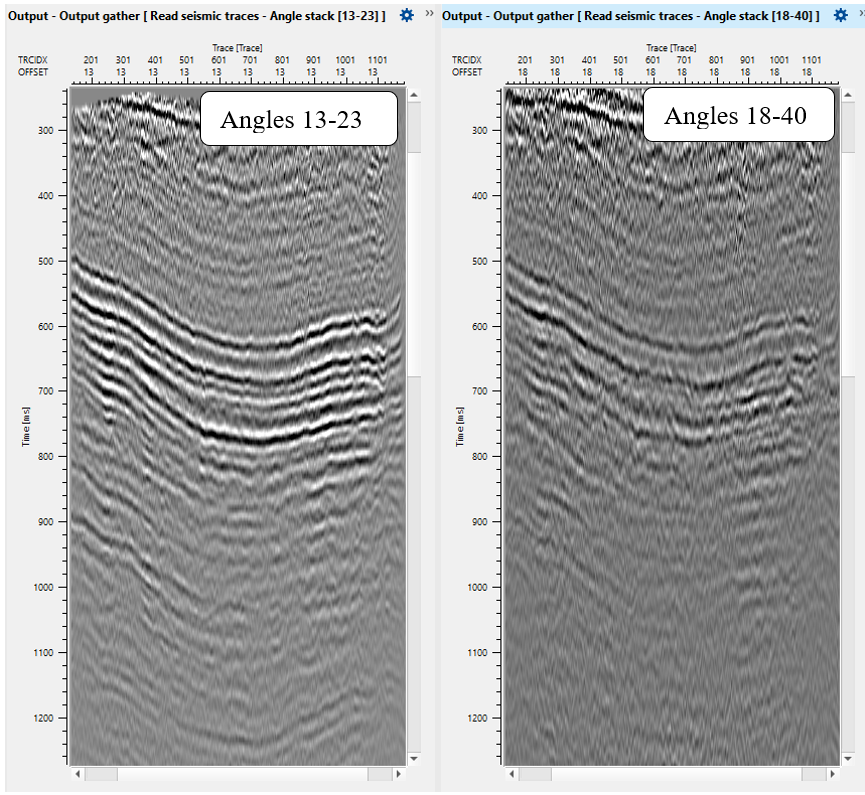
Task: Click left horizontal scrollbar thumb in Angles 13-23 panel
Action: pyautogui.click(x=101, y=774)
